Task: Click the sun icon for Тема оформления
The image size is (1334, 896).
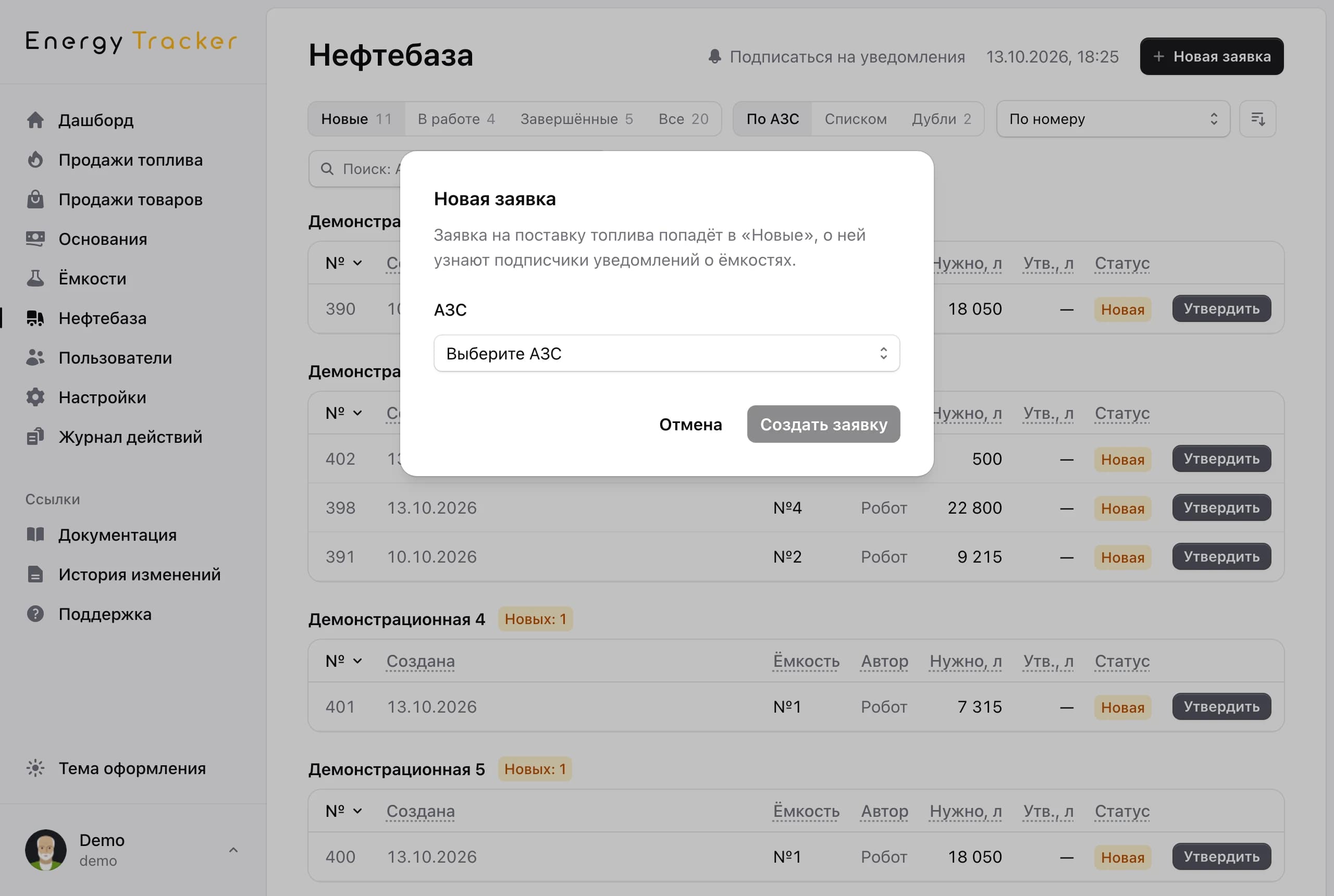Action: point(35,768)
